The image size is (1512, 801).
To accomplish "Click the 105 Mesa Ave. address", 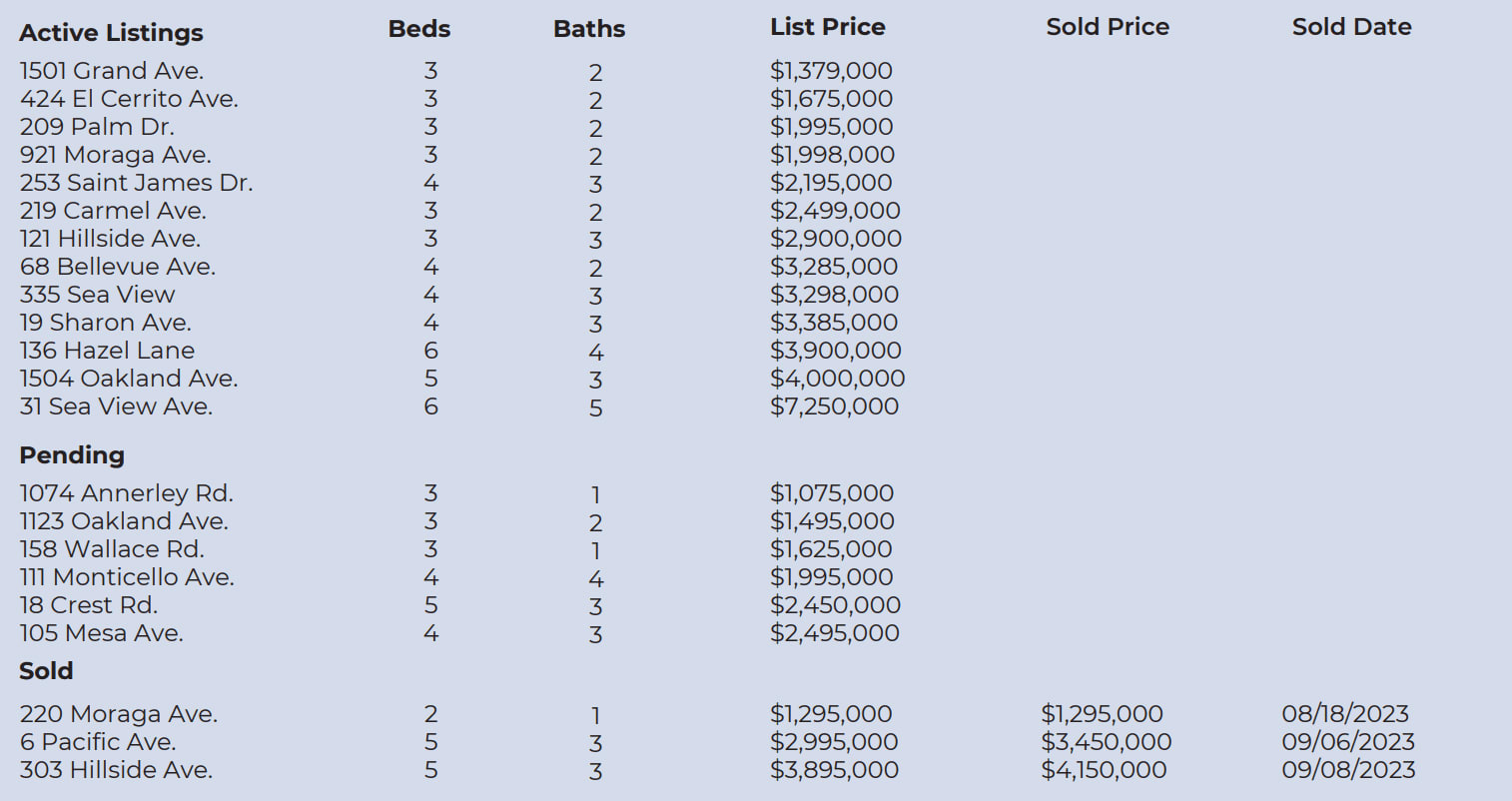I will click(101, 633).
